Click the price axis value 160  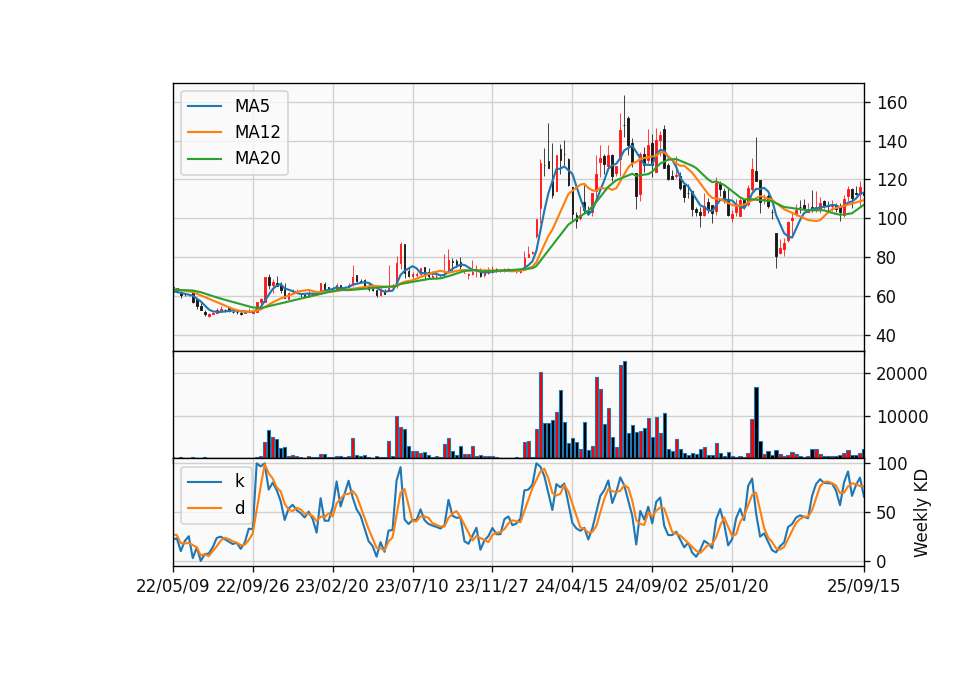point(892,103)
